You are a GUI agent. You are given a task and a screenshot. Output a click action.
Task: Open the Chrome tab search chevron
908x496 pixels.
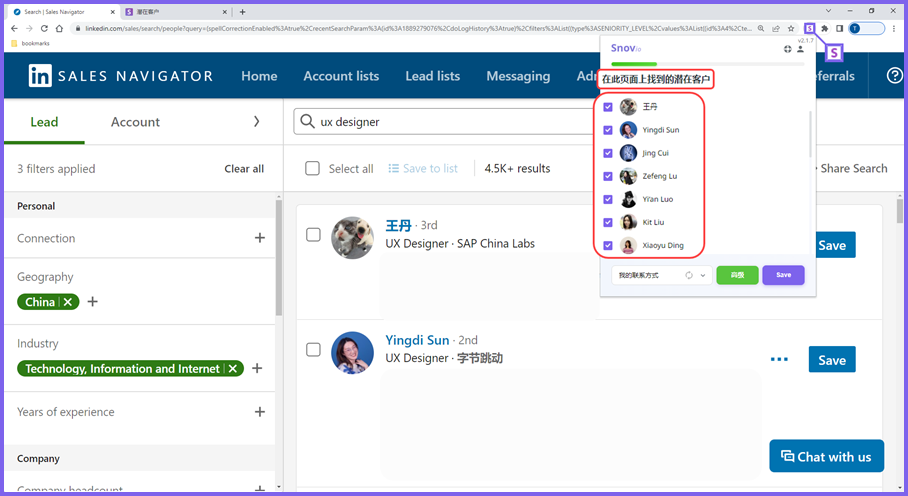[x=828, y=11]
